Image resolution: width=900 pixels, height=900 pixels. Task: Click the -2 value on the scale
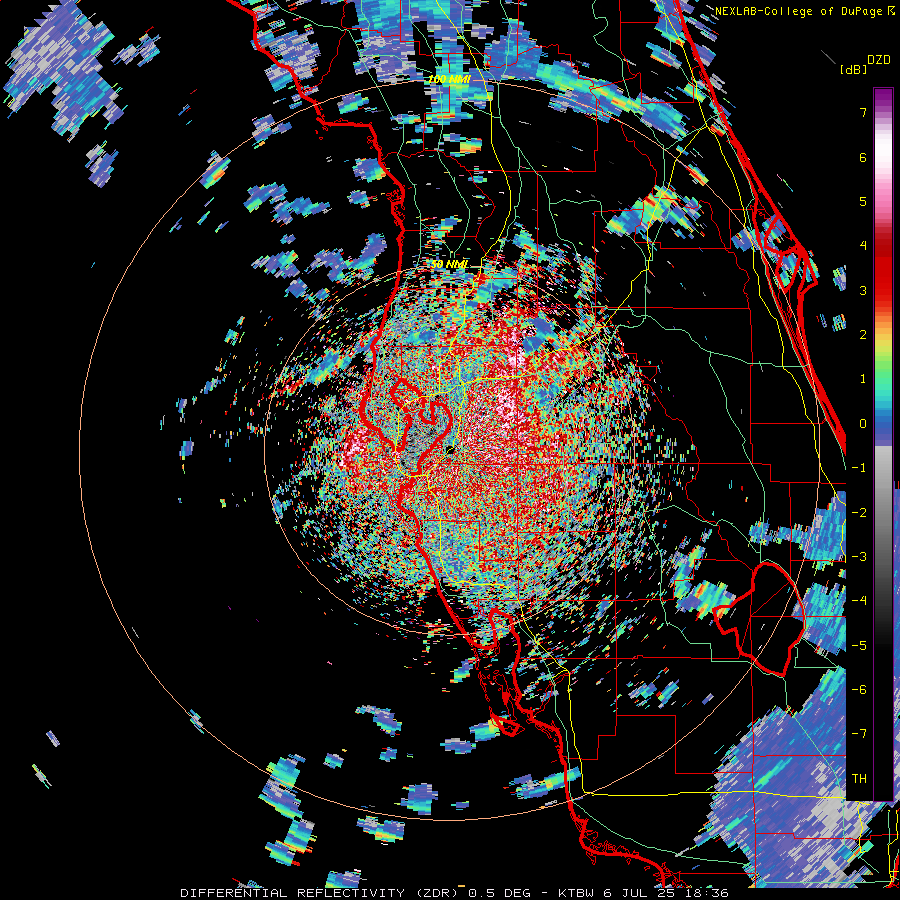point(859,512)
